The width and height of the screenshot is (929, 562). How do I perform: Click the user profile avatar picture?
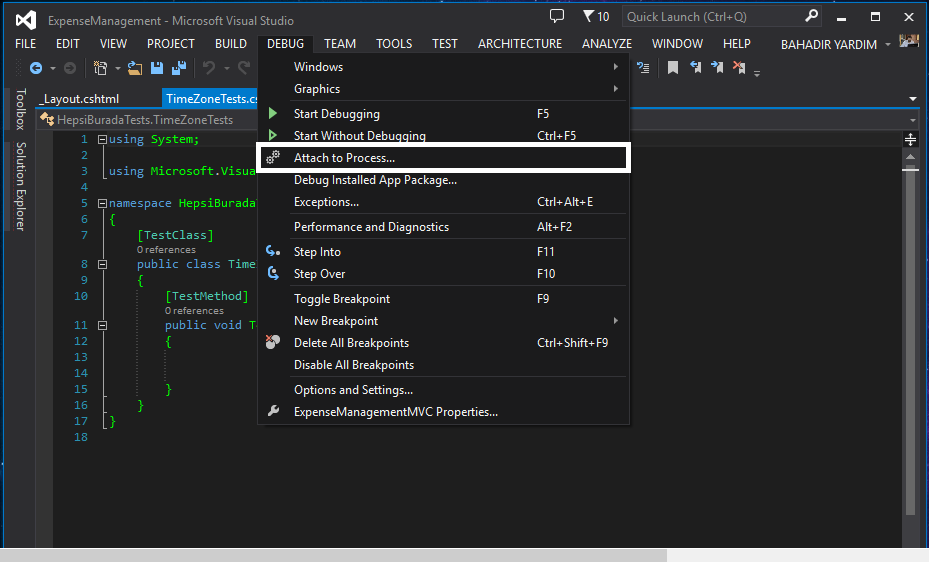click(908, 41)
